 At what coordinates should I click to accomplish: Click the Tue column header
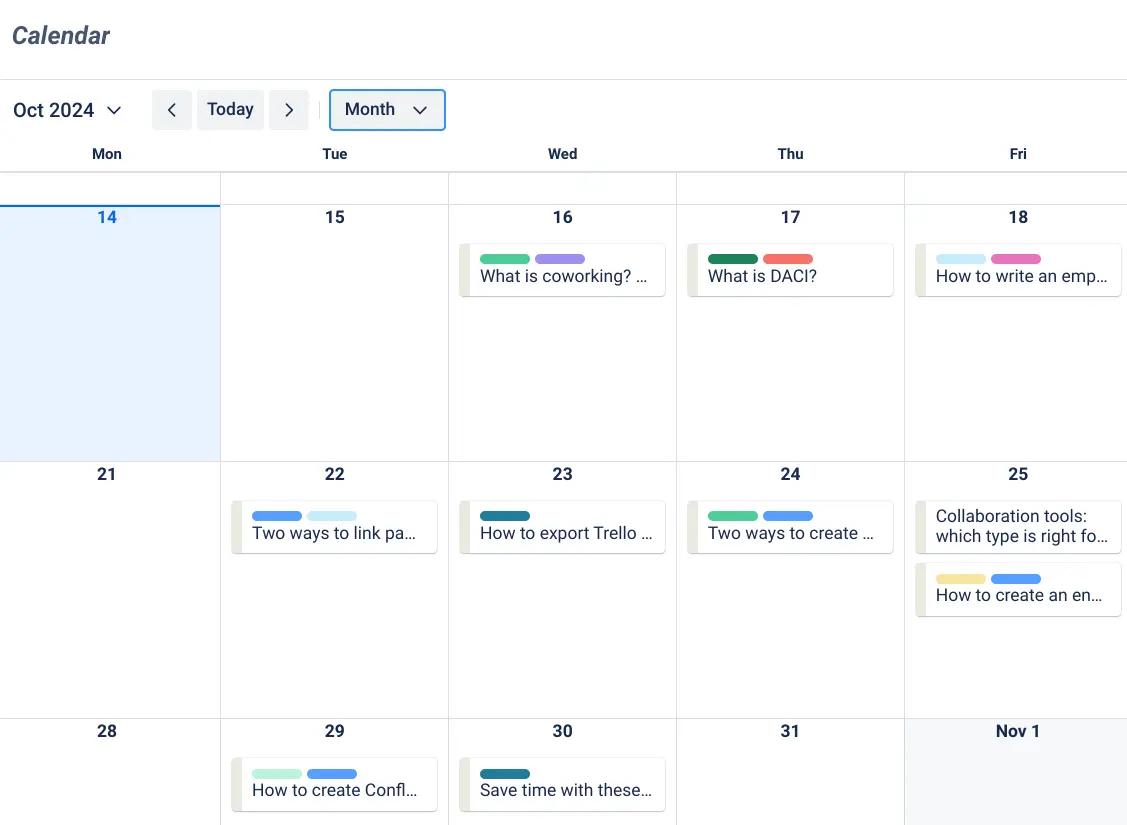334,154
